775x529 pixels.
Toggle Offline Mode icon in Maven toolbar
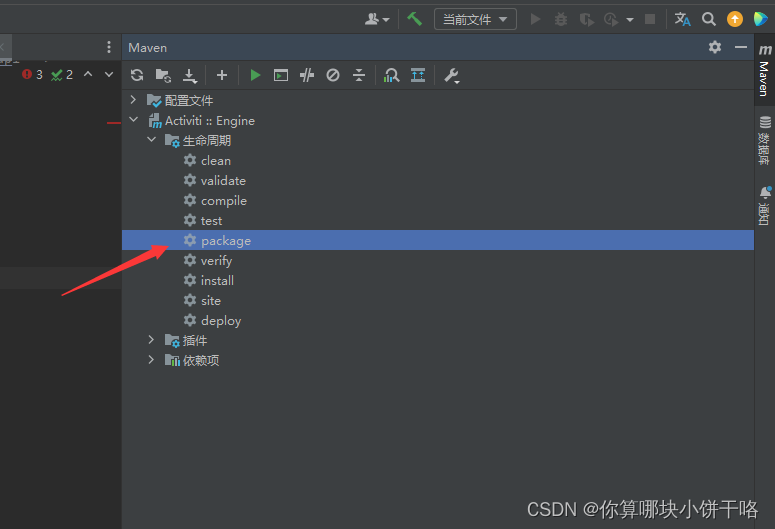307,75
